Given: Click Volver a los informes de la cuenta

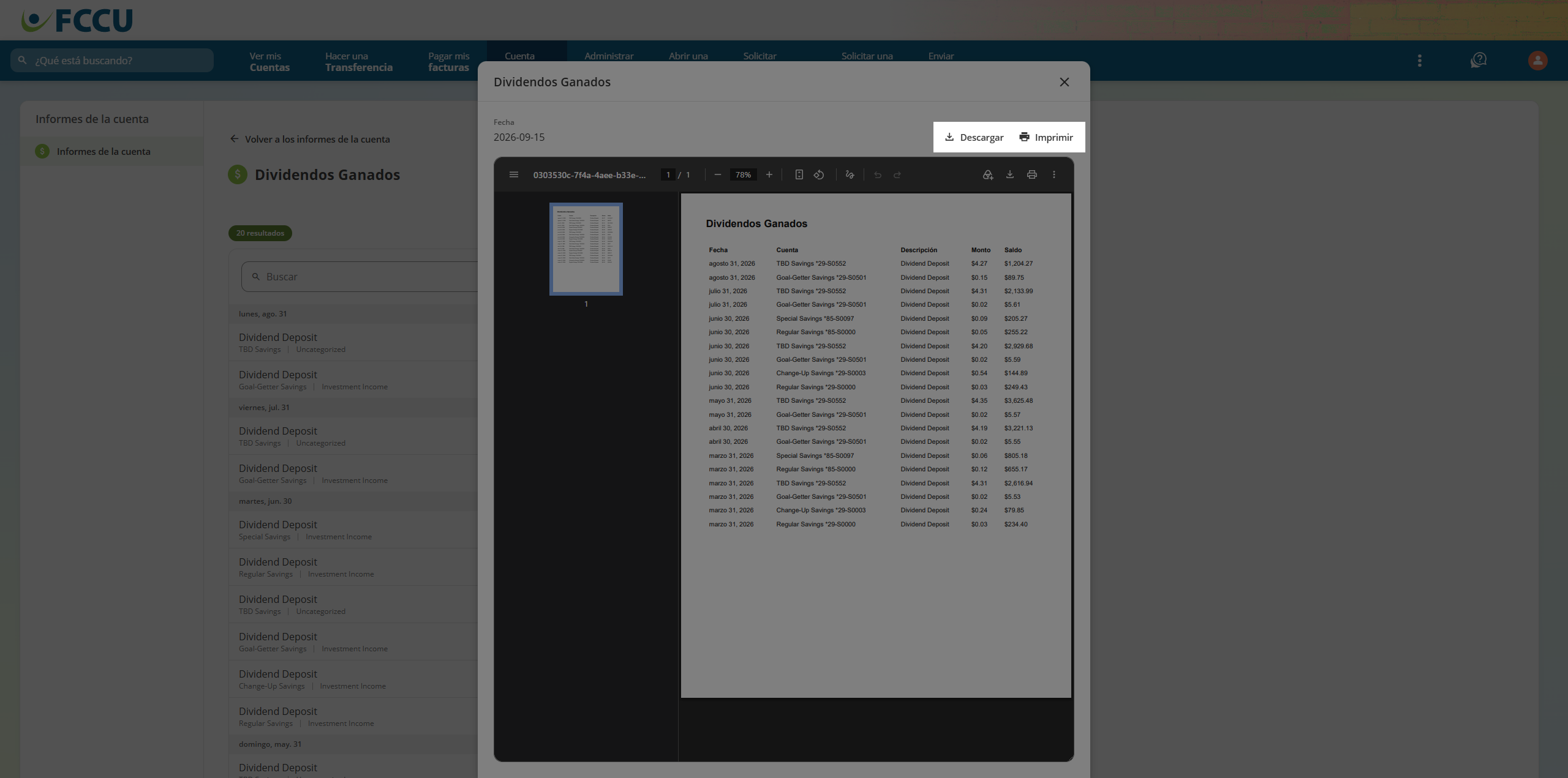Looking at the screenshot, I should pyautogui.click(x=310, y=139).
